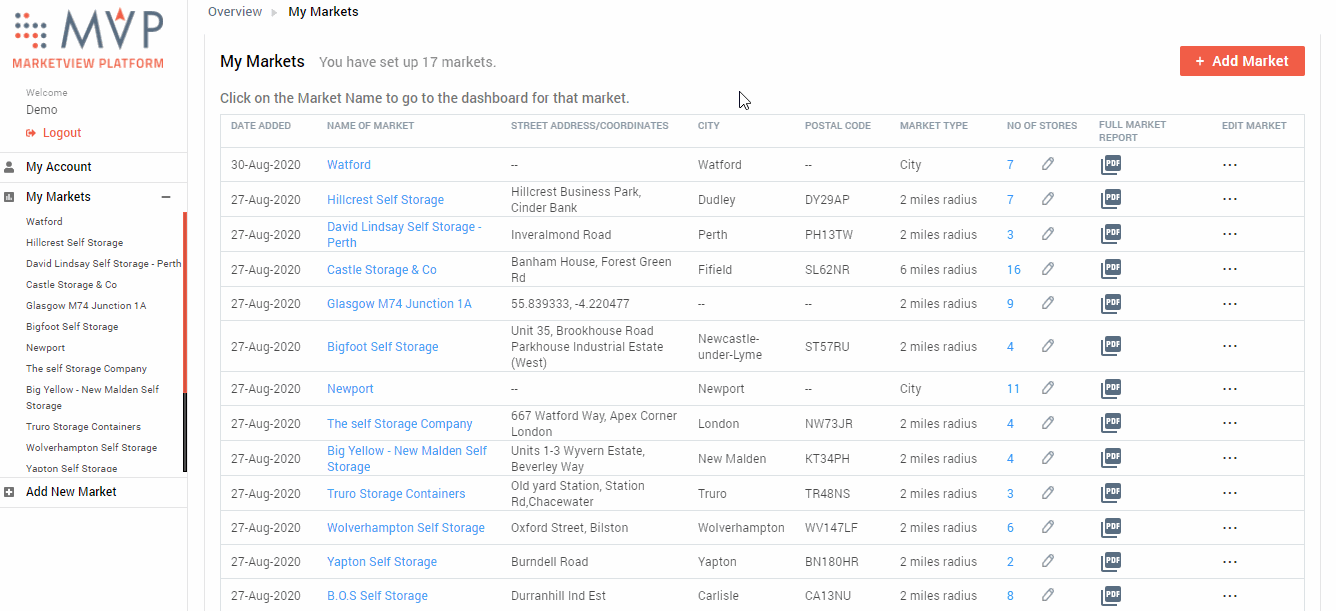Screen dimensions: 1336x611
Task: Open Castle Storage & Co market link in table
Action: pos(382,270)
